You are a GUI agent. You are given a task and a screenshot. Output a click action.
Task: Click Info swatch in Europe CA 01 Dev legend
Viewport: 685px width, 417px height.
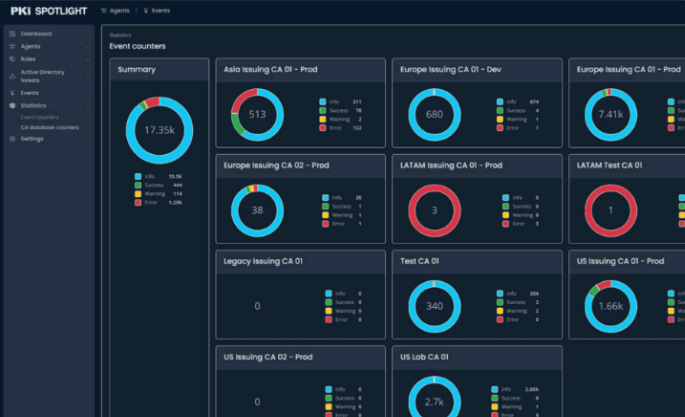tap(500, 102)
